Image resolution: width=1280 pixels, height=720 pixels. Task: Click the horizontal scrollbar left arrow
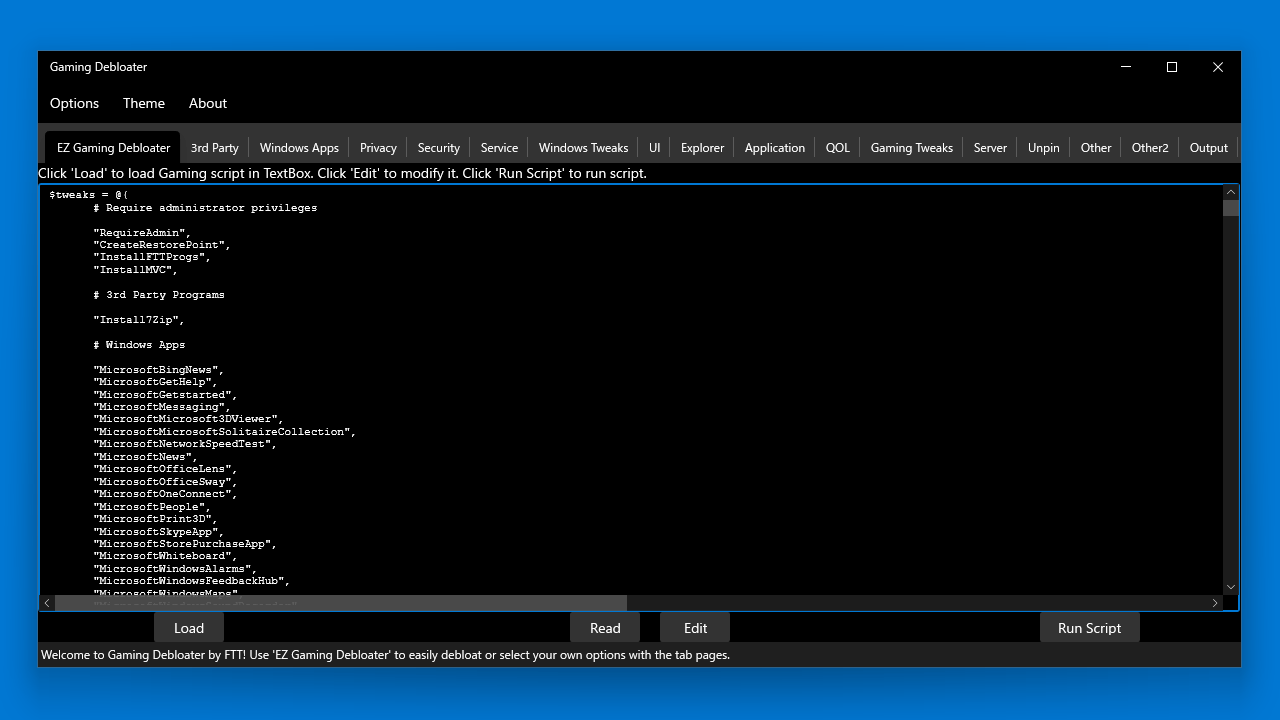tap(47, 603)
